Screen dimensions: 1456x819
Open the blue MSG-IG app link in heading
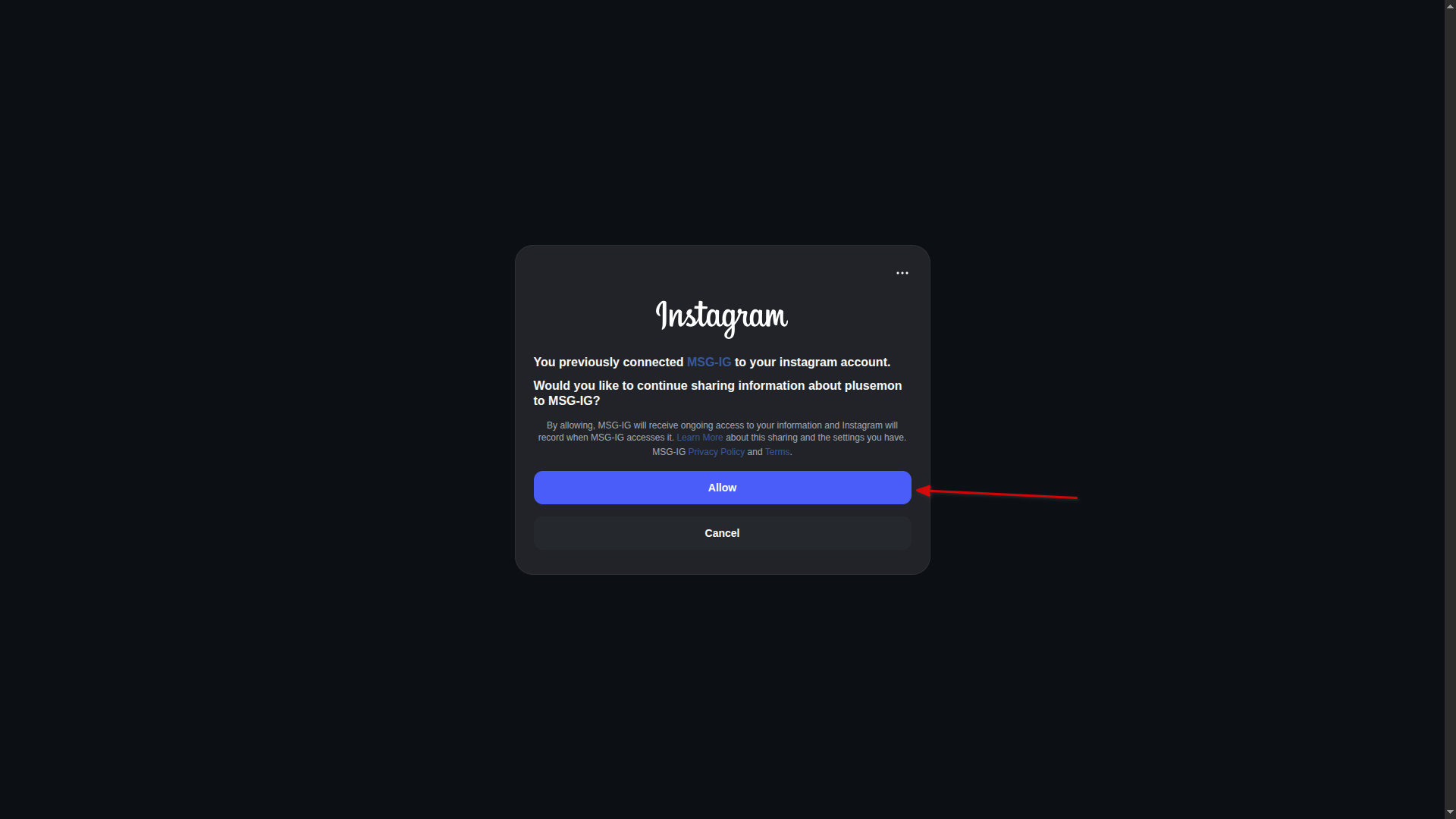(708, 362)
